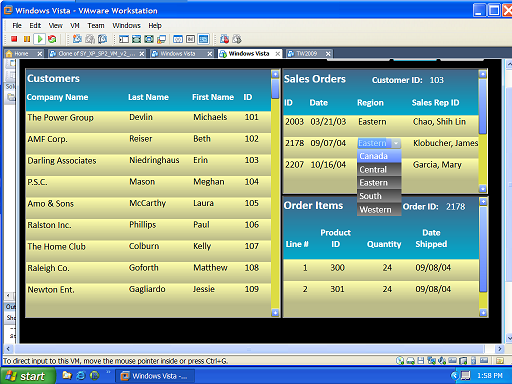Click VM console horizontal scroll right arrow
This screenshot has width=512, height=384.
[x=499, y=349]
